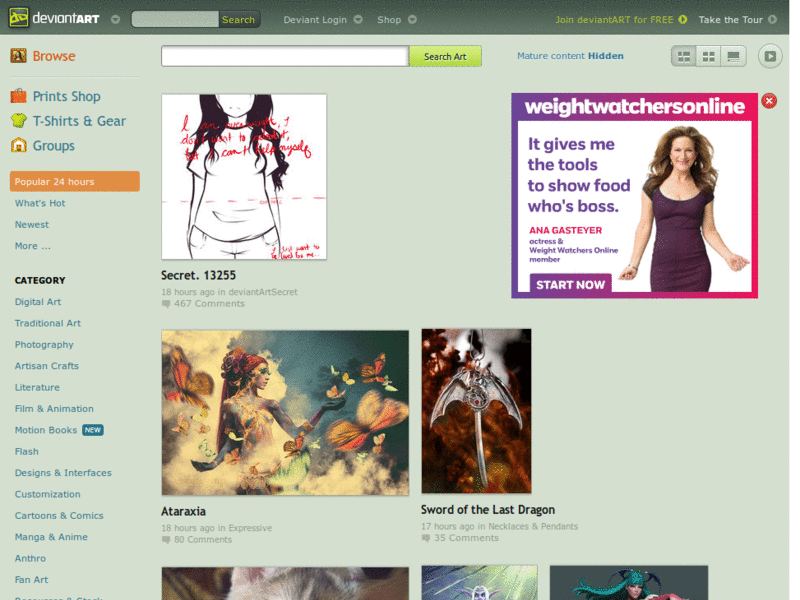Open the Deviant Login menu
Screen dimensions: 800x600
coord(315,20)
